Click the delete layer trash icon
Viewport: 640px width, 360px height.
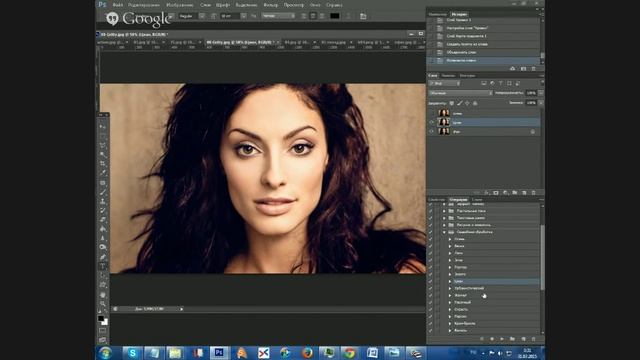pos(533,192)
